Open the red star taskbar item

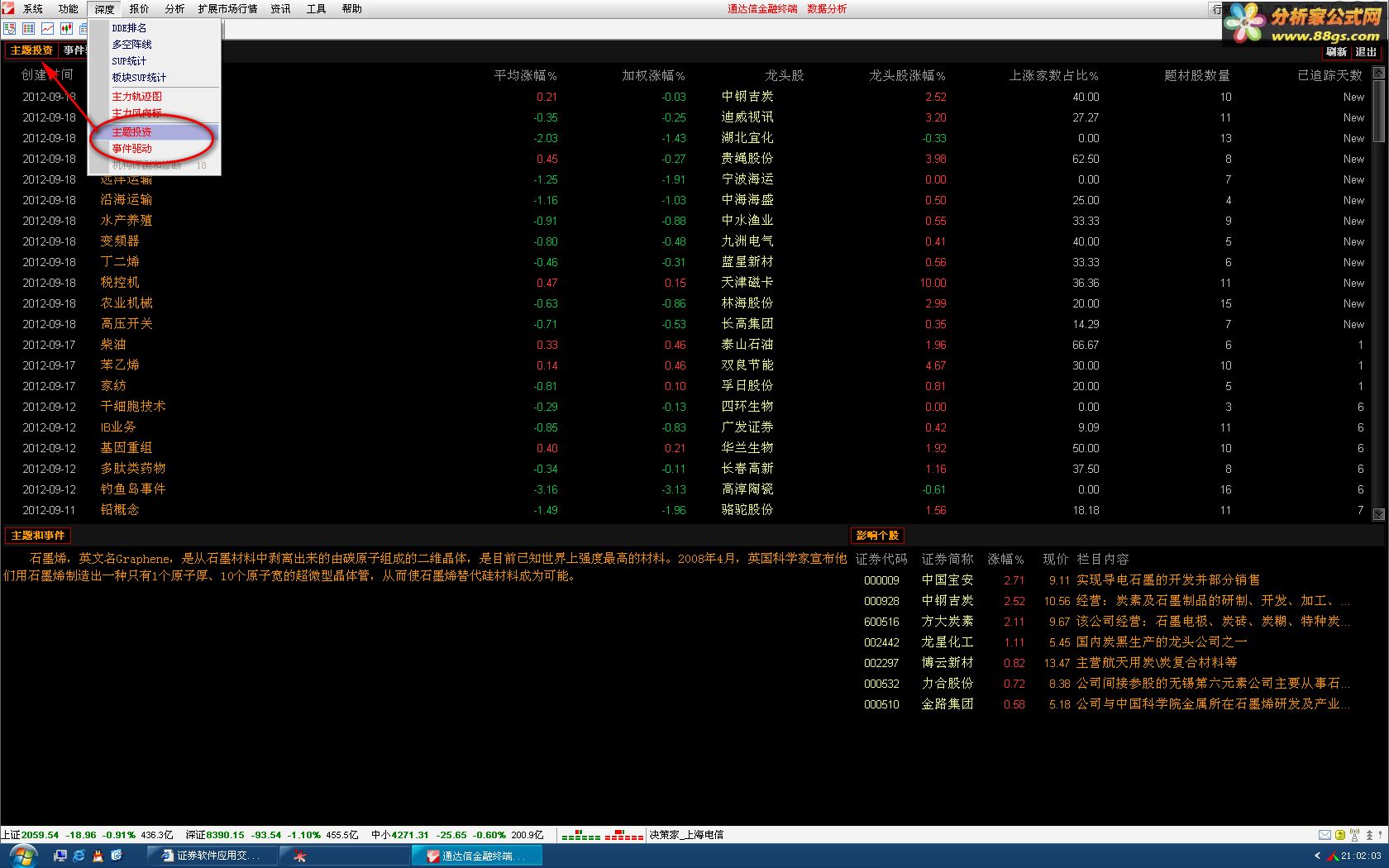[345, 856]
